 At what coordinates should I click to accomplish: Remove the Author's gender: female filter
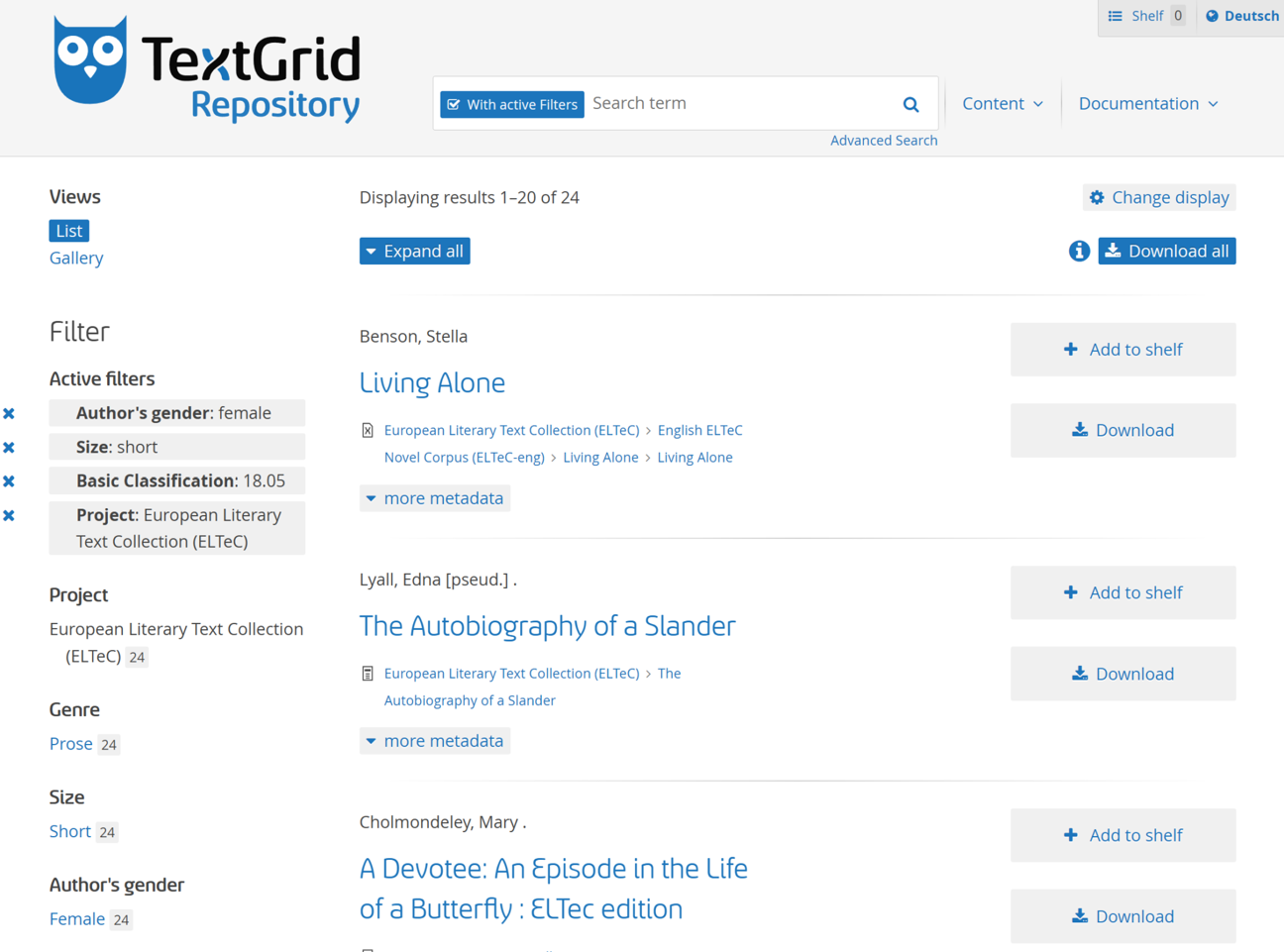[x=9, y=413]
